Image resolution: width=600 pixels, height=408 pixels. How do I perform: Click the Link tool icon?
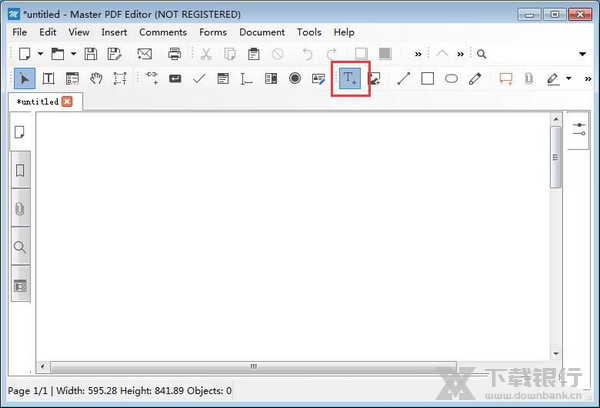(152, 78)
